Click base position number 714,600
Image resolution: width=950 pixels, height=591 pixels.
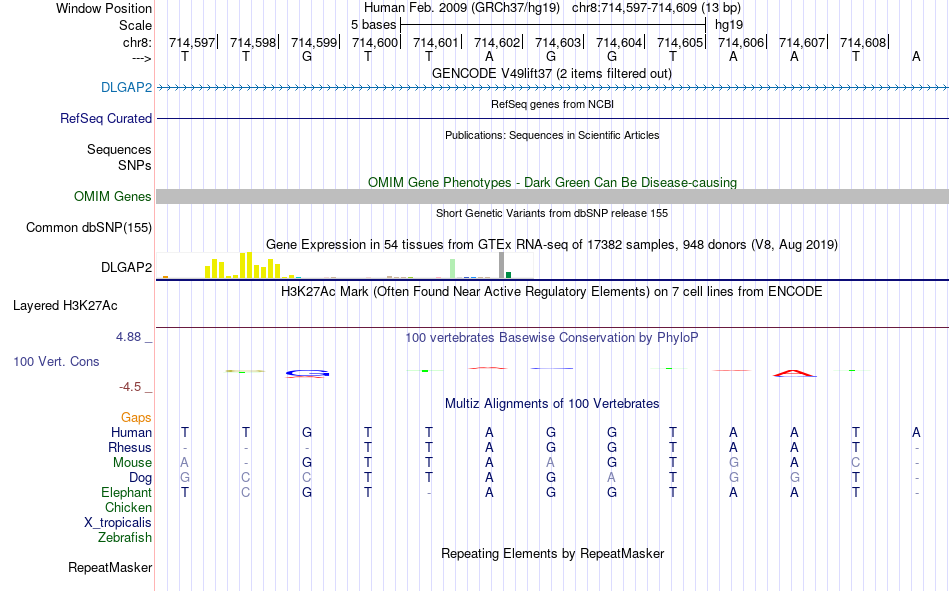pyautogui.click(x=375, y=42)
